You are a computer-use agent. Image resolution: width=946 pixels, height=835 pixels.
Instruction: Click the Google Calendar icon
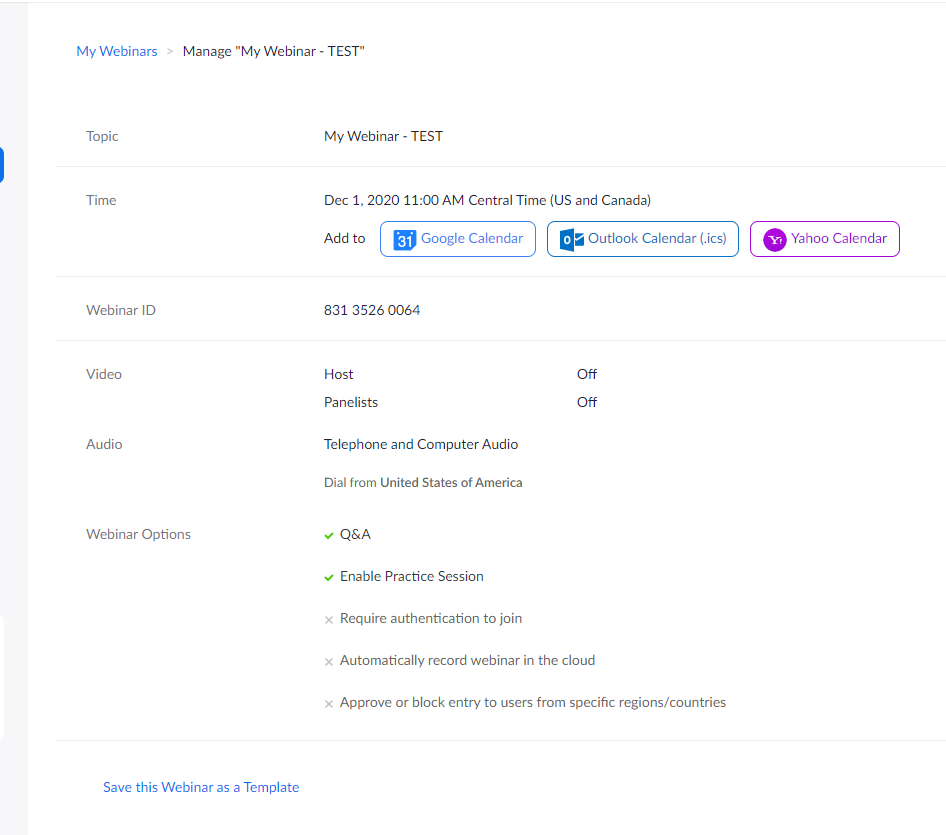(404, 239)
